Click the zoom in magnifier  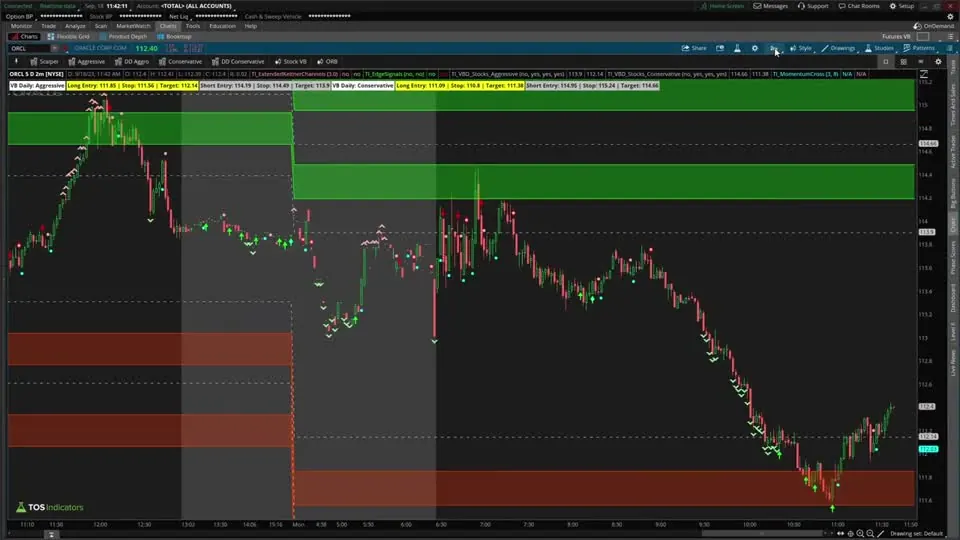tap(860, 534)
